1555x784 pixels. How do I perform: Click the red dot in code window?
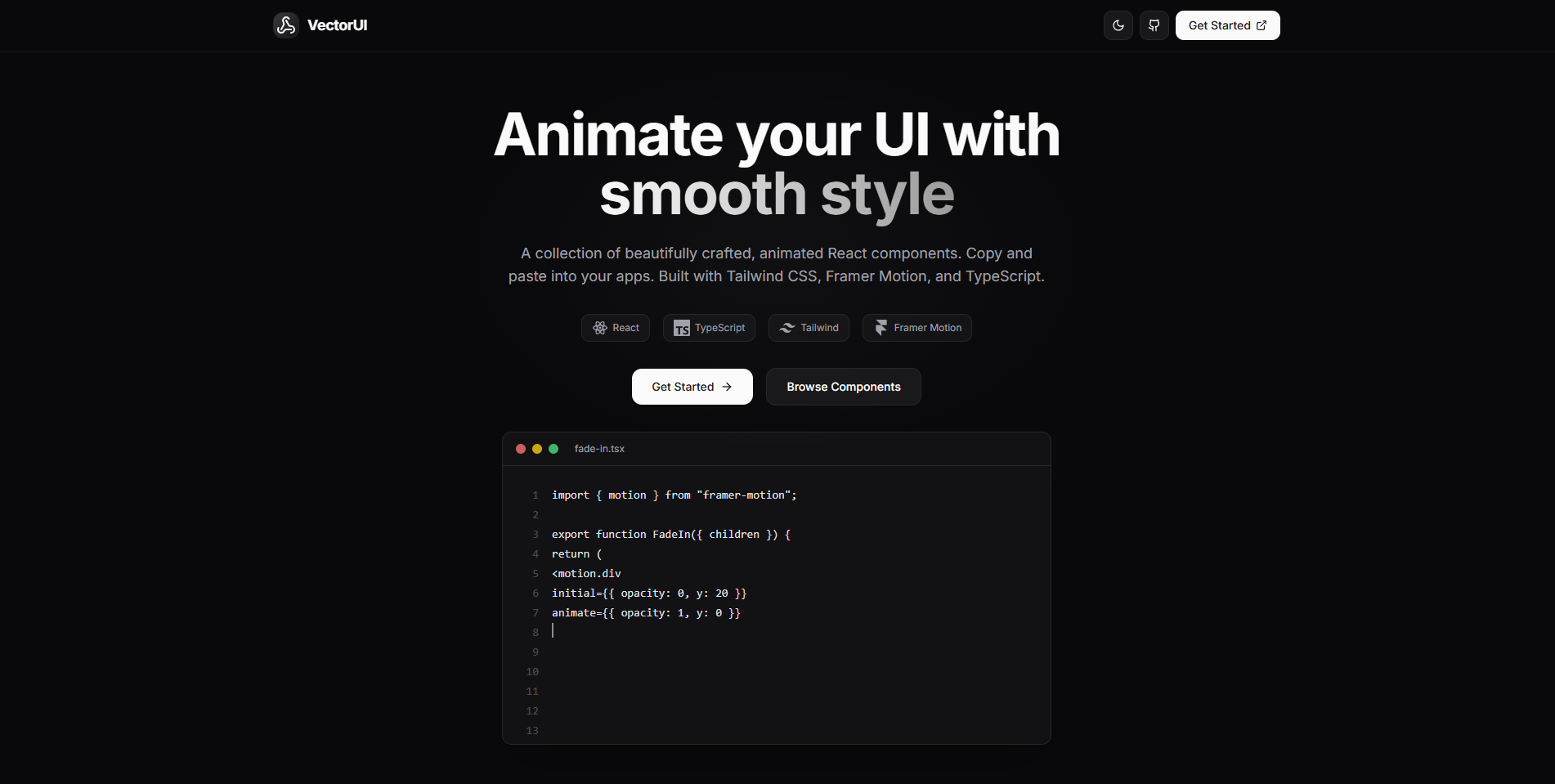click(x=521, y=449)
